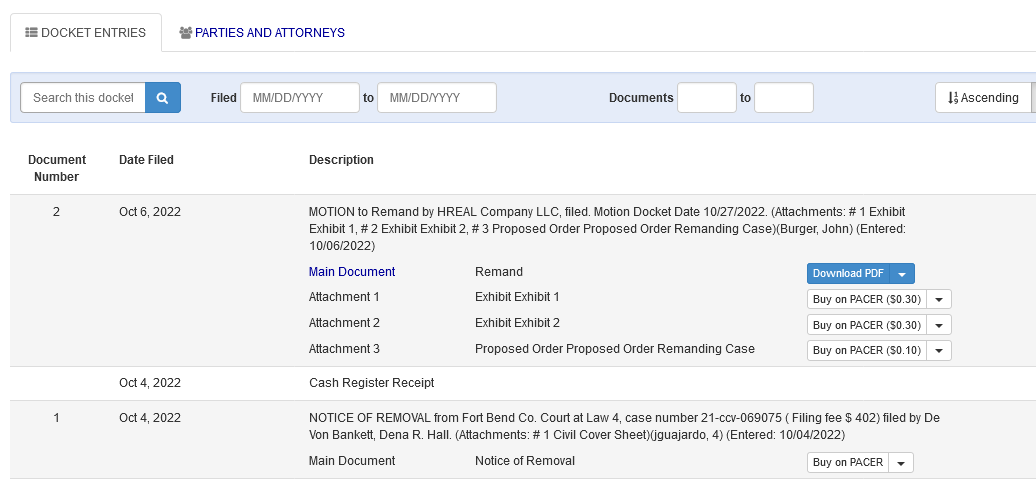
Task: Open the Docket Entries tab
Action: tap(86, 32)
